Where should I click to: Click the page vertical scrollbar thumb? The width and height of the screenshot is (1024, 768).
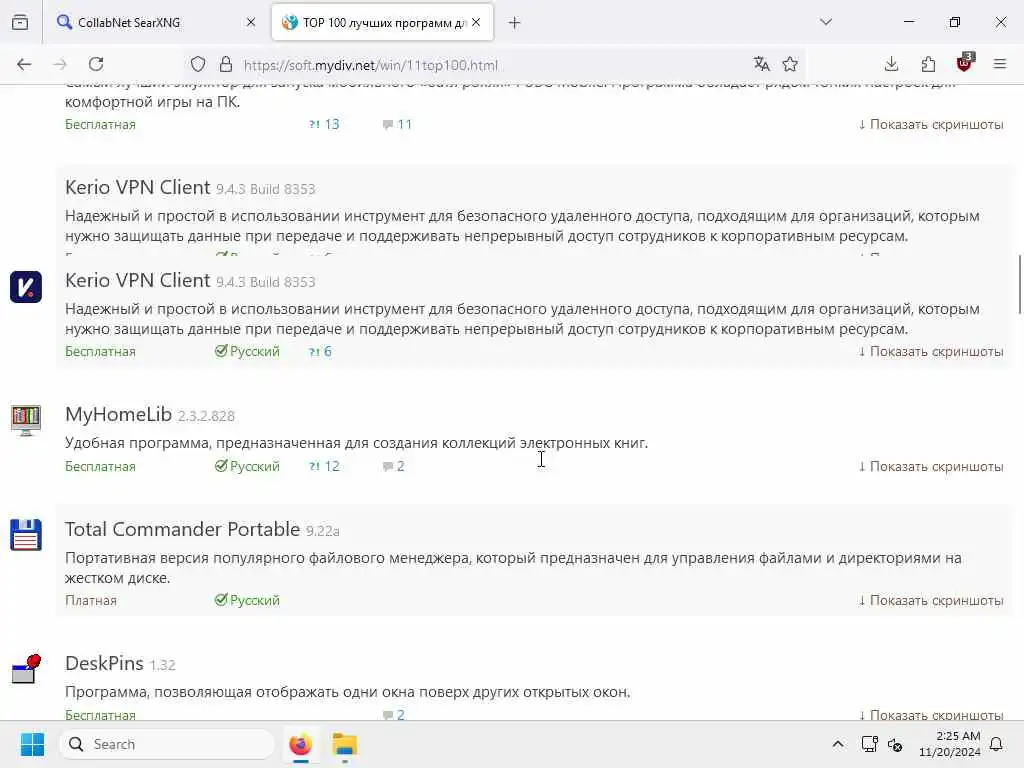pyautogui.click(x=1019, y=285)
